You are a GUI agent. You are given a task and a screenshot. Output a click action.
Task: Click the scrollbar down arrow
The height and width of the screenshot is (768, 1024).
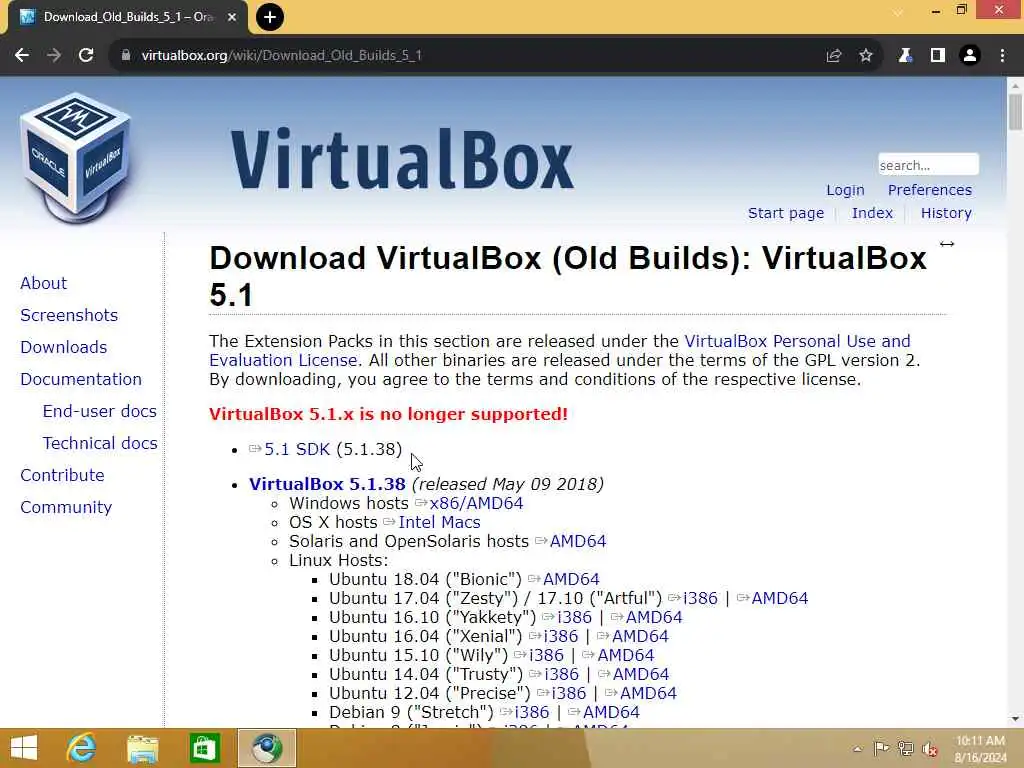click(x=1015, y=719)
